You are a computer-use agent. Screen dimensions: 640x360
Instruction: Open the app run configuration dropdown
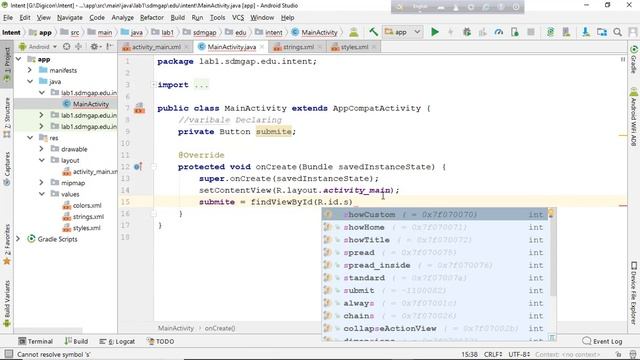point(402,32)
